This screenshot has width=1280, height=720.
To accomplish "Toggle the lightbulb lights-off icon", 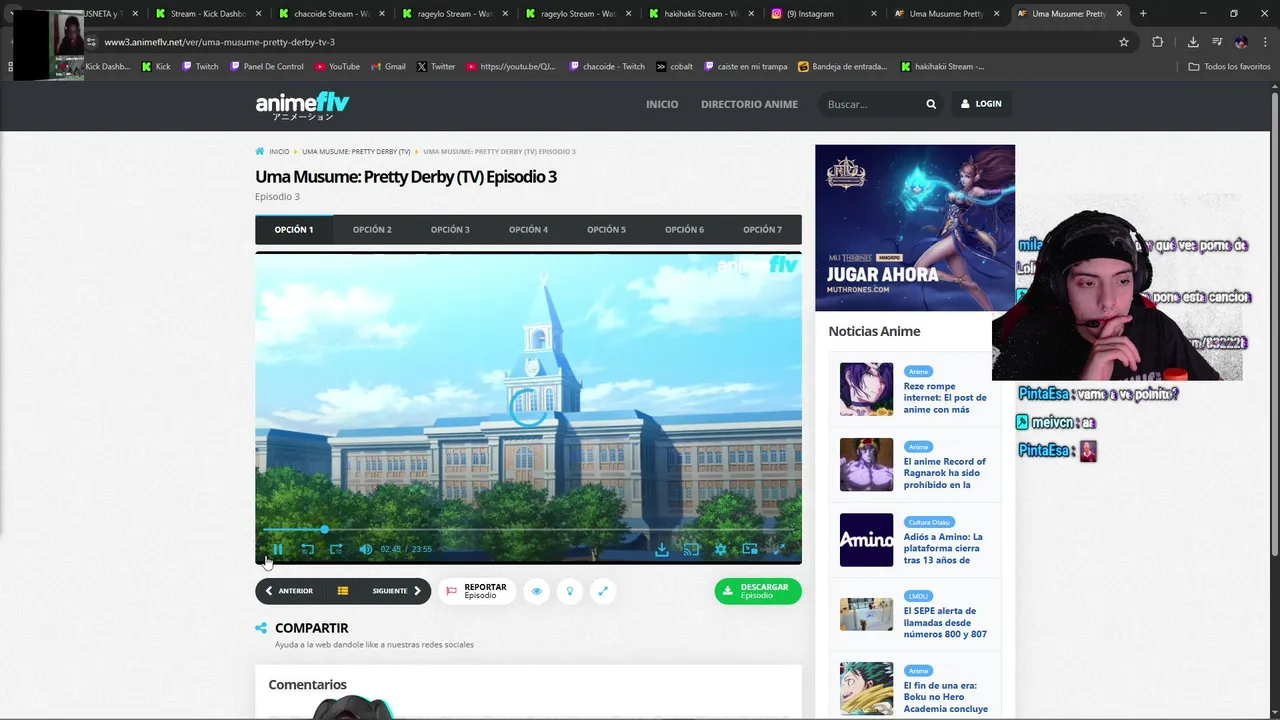I will point(570,591).
